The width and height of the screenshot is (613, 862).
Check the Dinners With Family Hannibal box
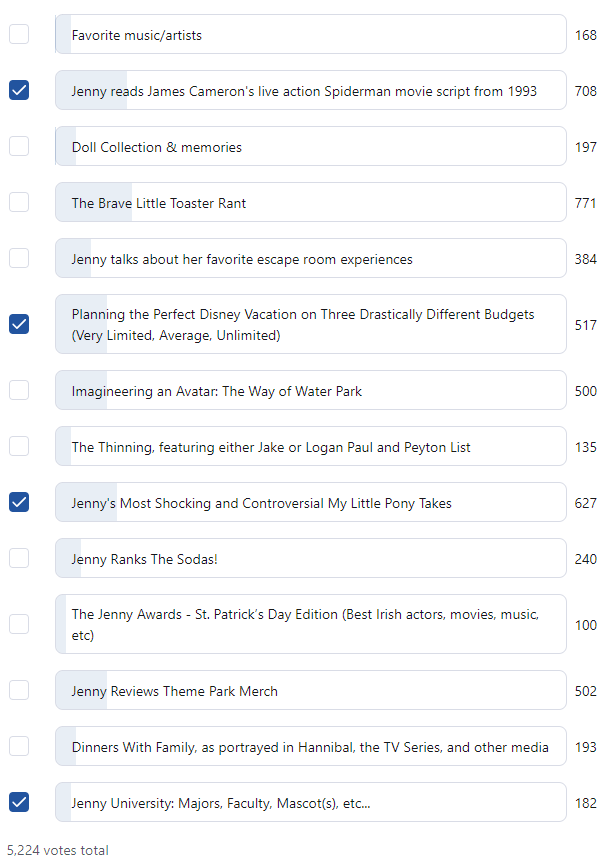[19, 747]
